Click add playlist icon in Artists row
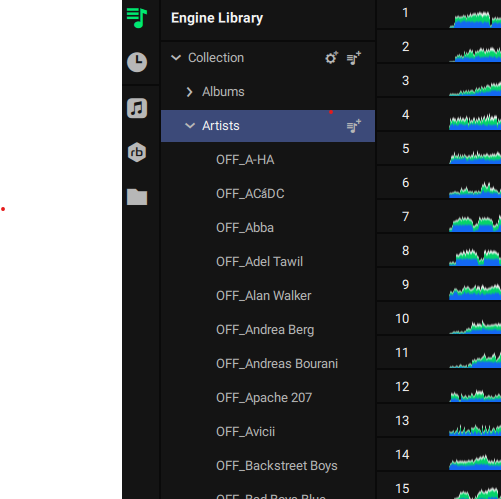The image size is (501, 499). (x=354, y=126)
